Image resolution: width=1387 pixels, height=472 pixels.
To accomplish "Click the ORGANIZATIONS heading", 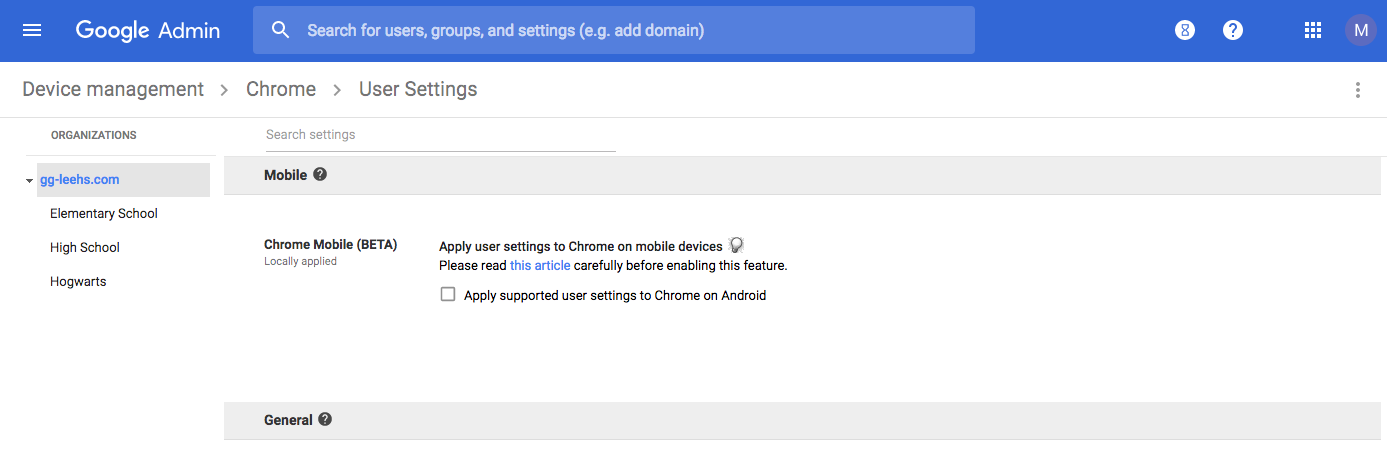I will tap(94, 135).
